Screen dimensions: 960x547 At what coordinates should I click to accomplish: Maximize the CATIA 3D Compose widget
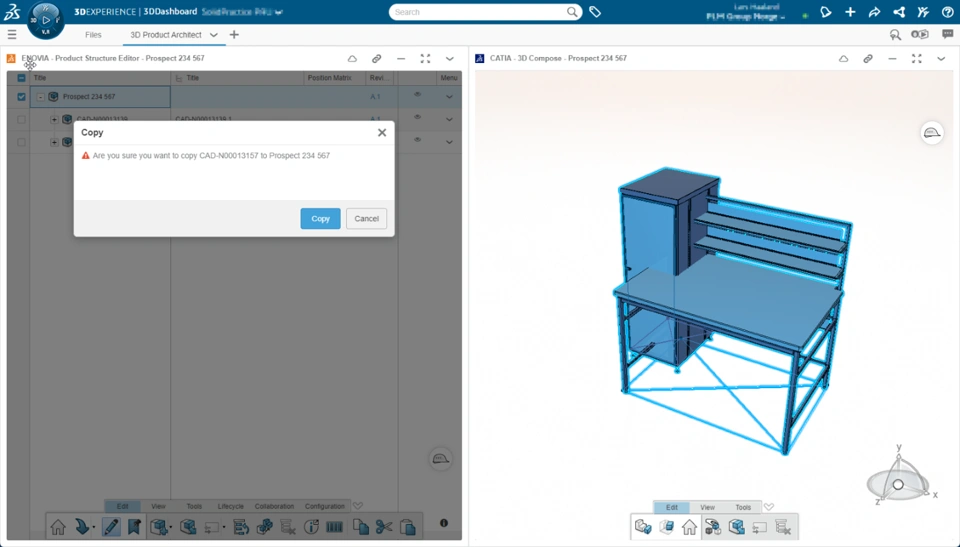[x=917, y=59]
